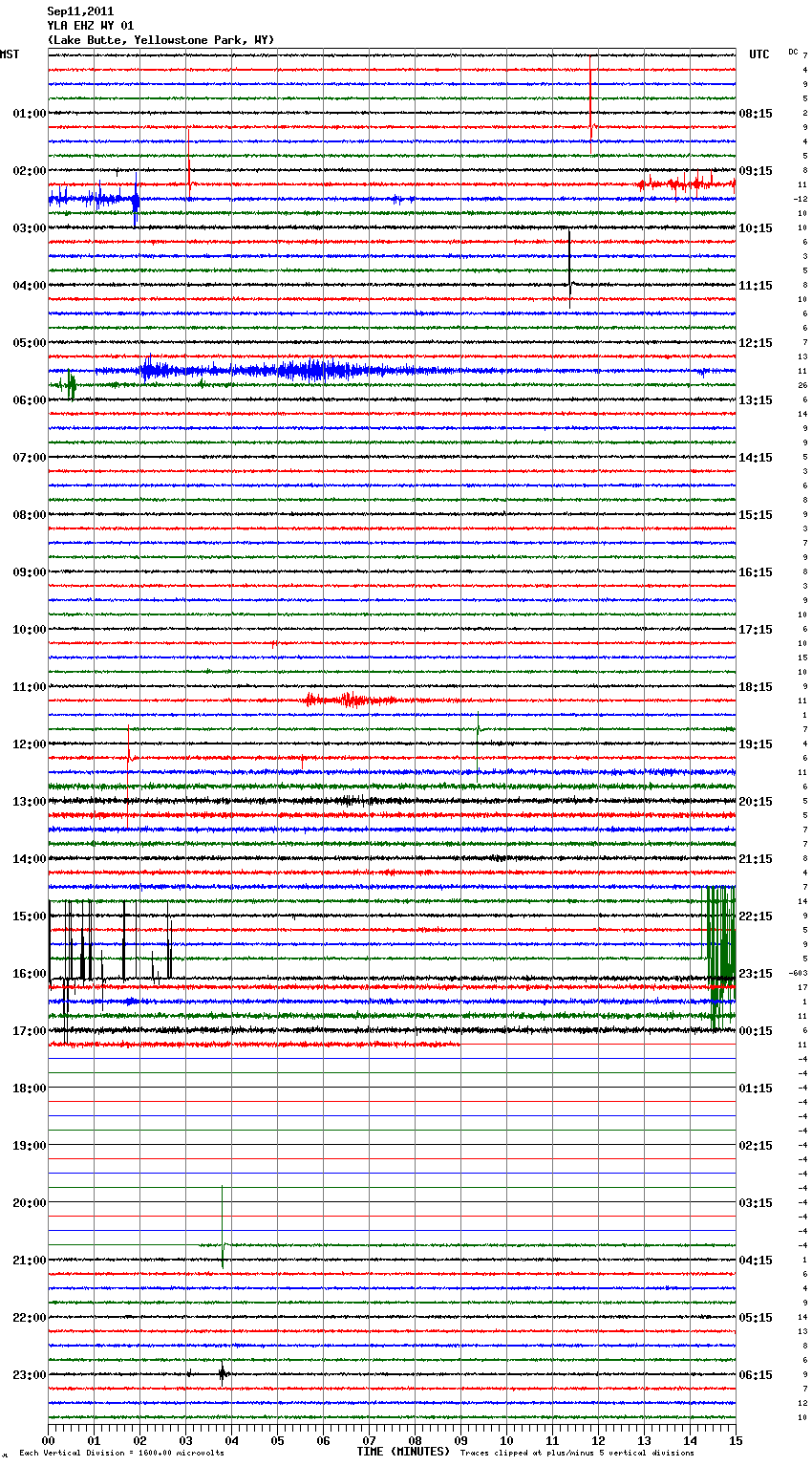Click the Traces clipped at plus/minus 5 footnote

[577, 1453]
